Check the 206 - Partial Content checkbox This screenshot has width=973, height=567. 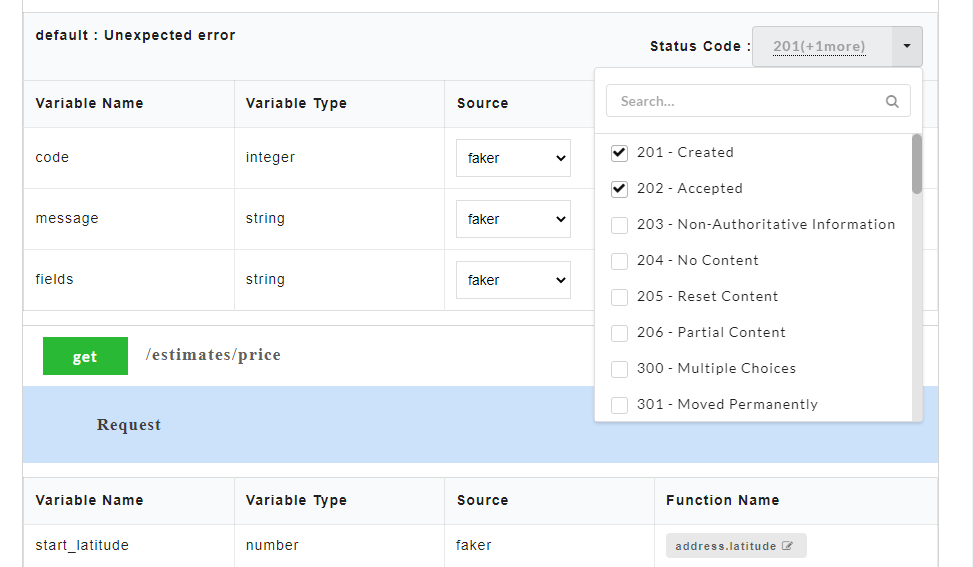pos(619,333)
